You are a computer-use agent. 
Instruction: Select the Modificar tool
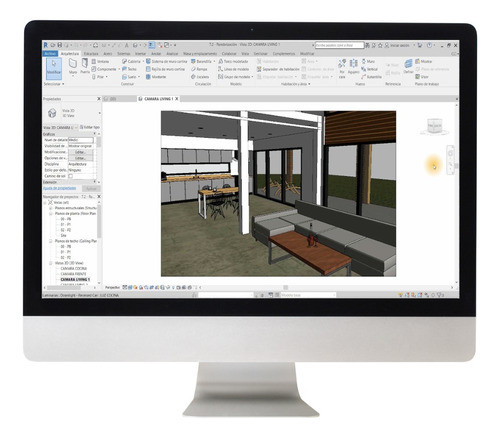coord(54,68)
